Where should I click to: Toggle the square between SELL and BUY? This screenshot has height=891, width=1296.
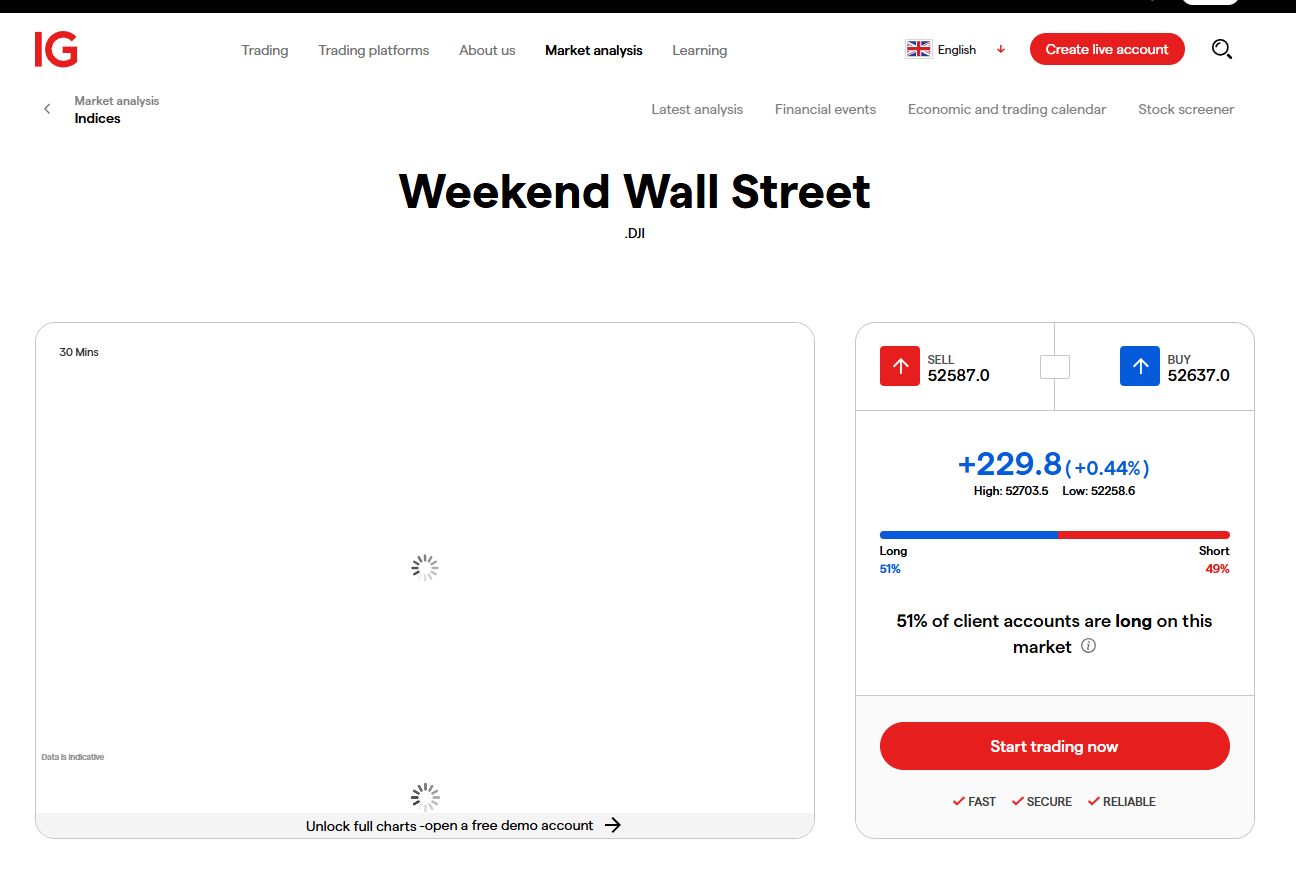coord(1055,367)
